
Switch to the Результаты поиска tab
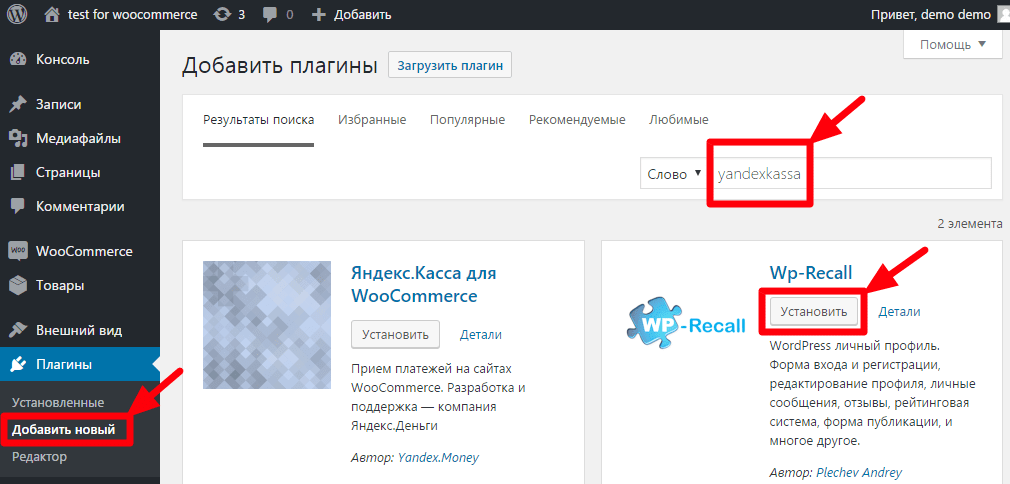tap(258, 120)
